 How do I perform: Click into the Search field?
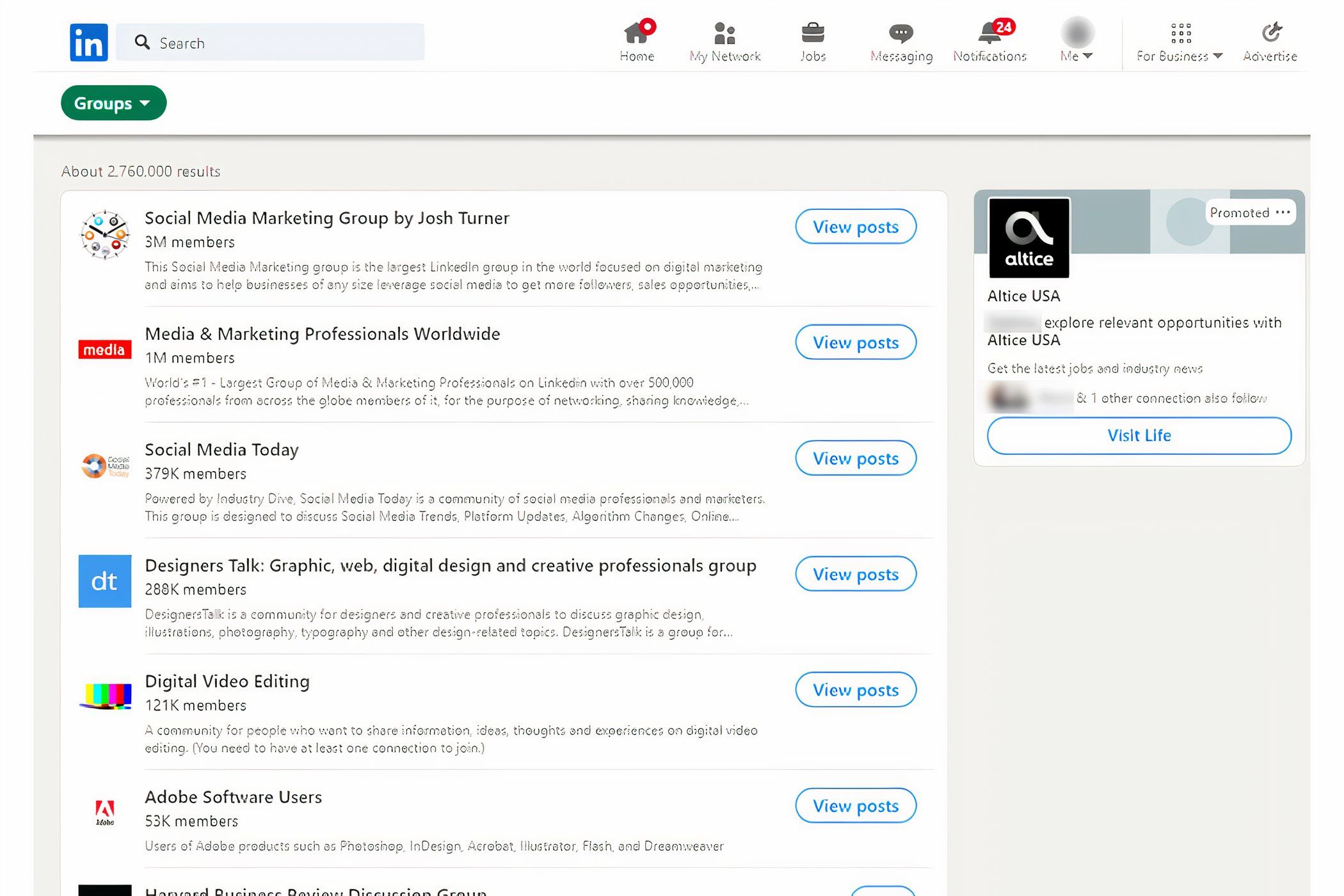click(x=270, y=42)
